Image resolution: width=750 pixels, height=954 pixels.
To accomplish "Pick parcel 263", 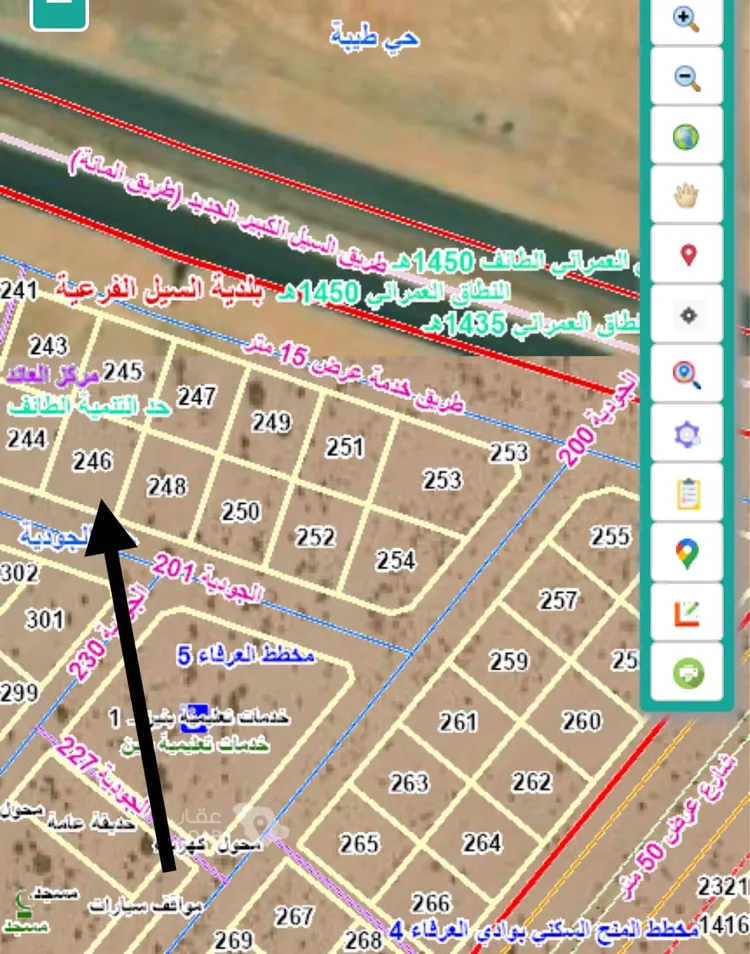I will coord(409,782).
